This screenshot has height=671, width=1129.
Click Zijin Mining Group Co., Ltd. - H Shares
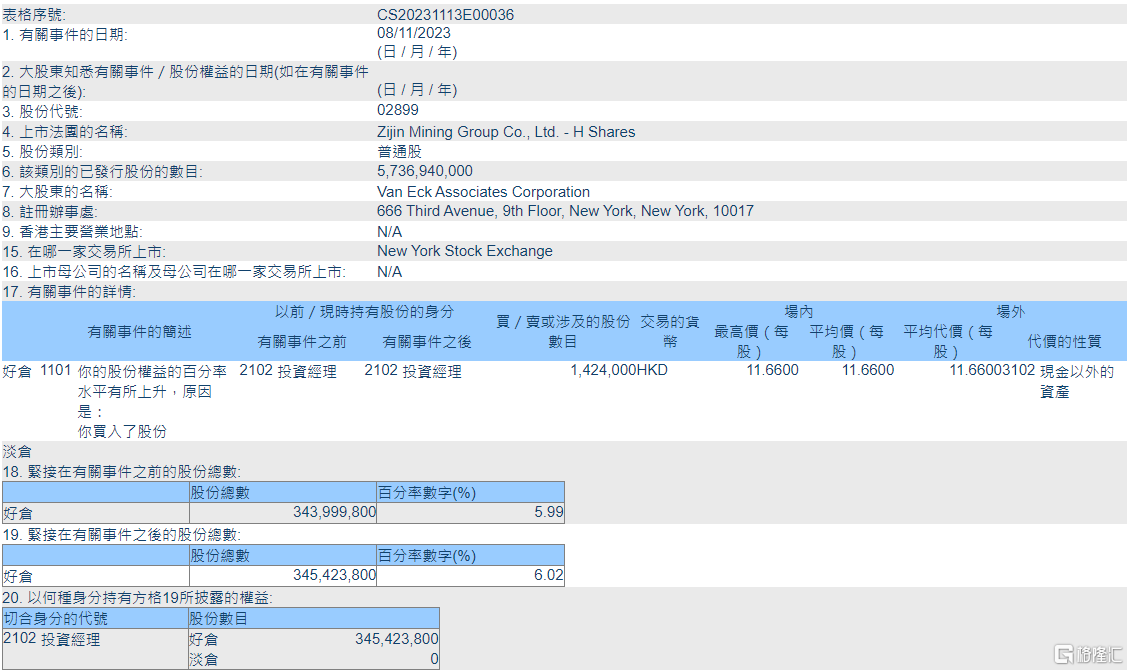505,132
